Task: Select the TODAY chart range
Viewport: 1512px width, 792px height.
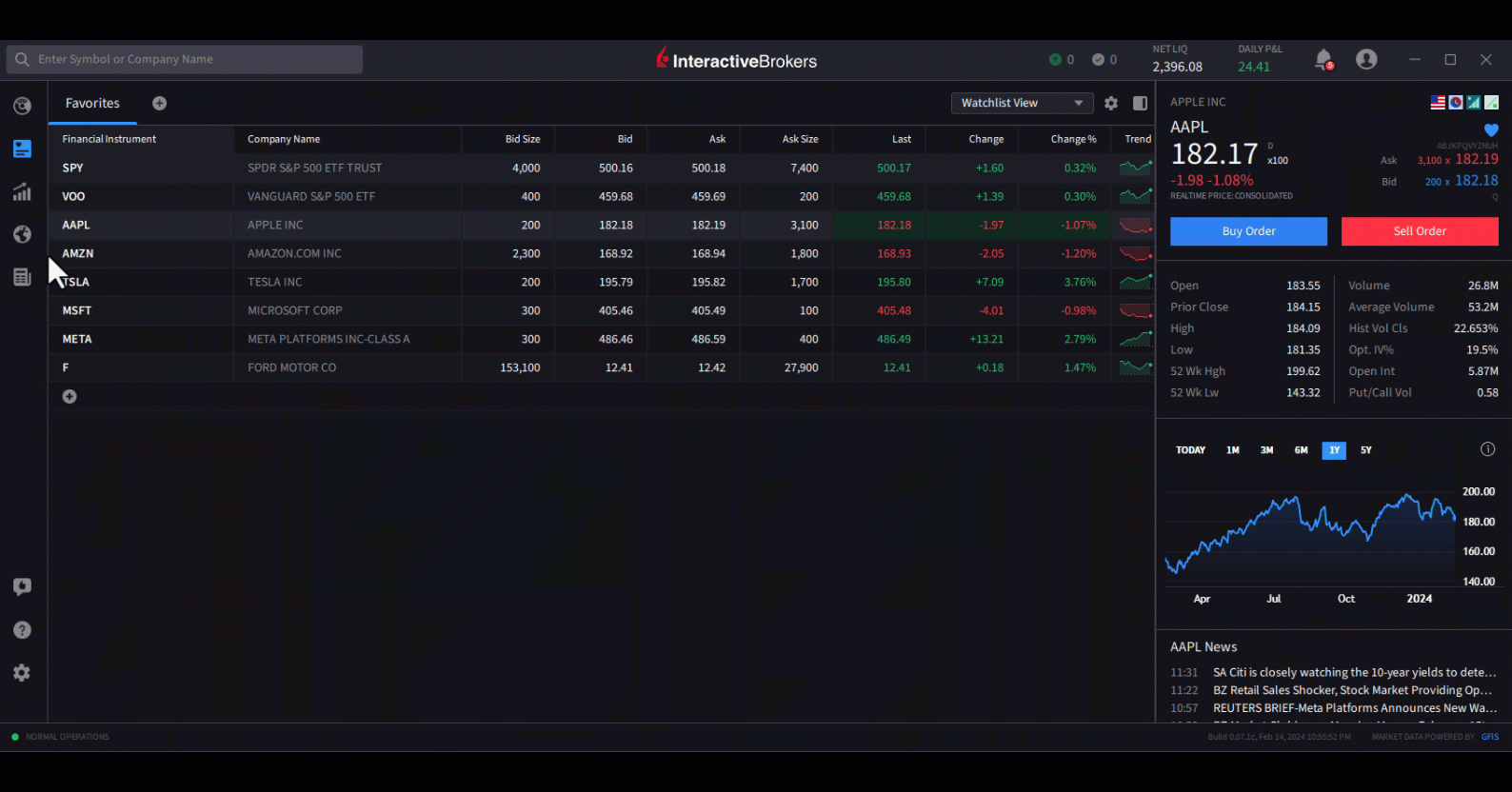Action: point(1190,450)
